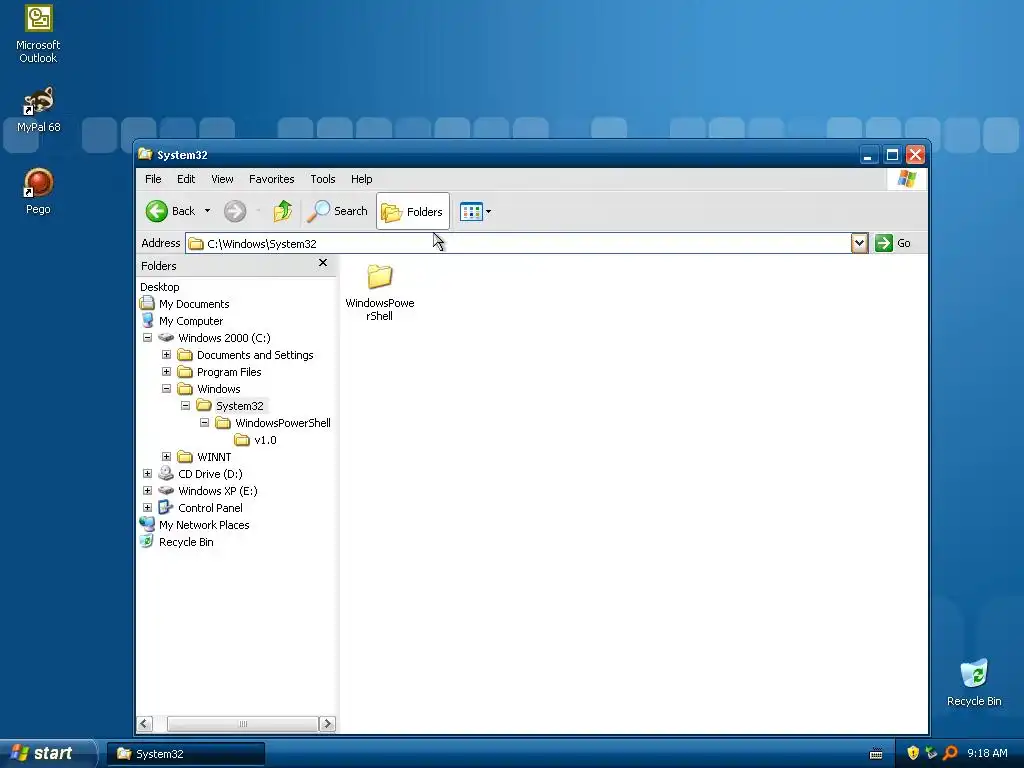The height and width of the screenshot is (768, 1024).
Task: Collapse WindowsPowerShell tree node
Action: point(204,423)
